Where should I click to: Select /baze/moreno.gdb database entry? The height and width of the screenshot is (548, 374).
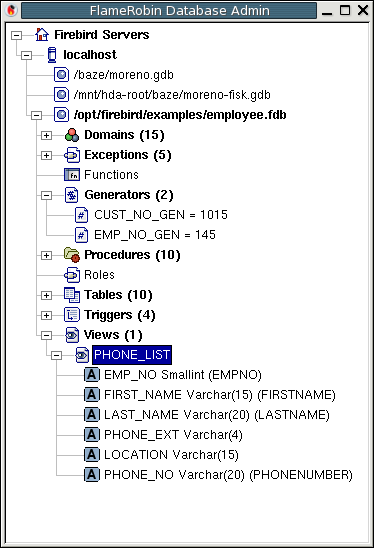124,75
